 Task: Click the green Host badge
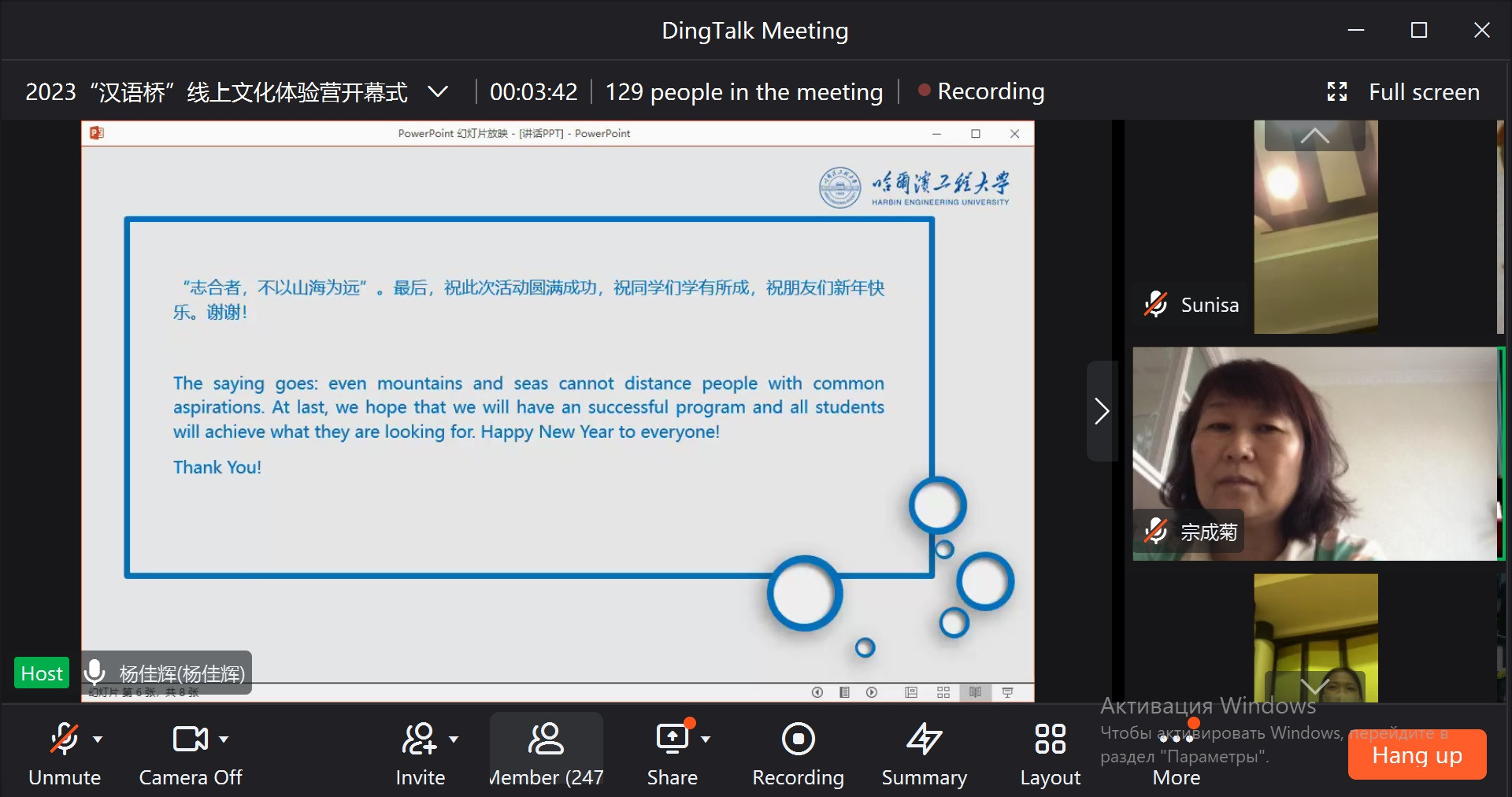[x=42, y=673]
